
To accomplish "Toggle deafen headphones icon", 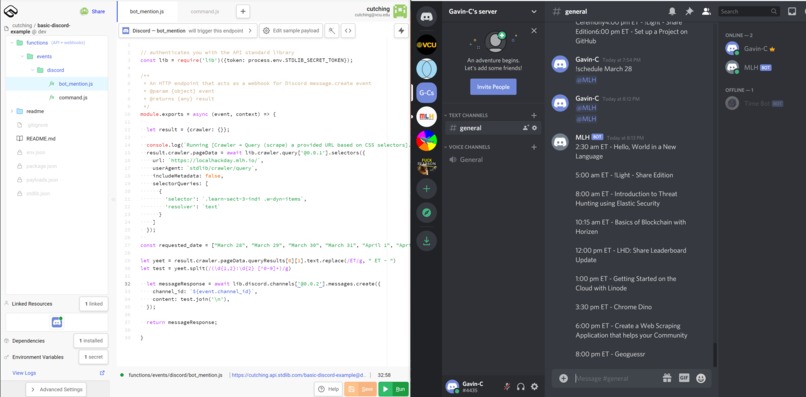I will [x=521, y=387].
